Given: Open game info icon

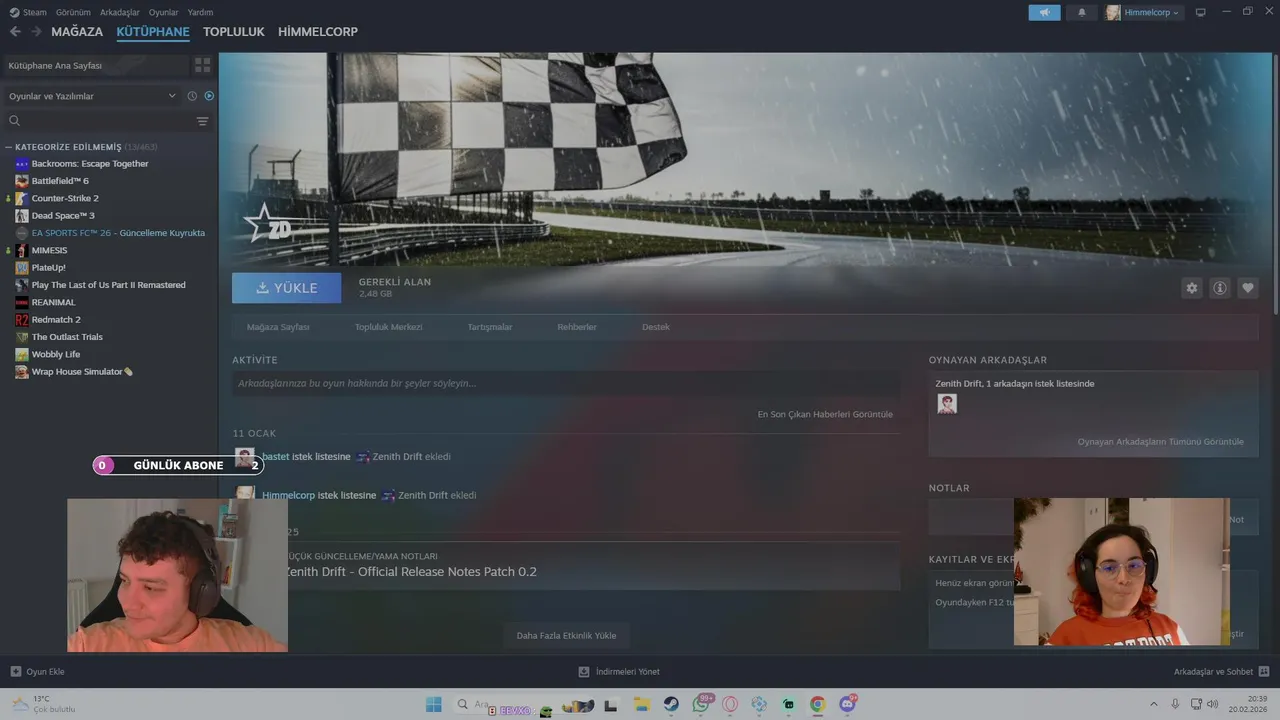Looking at the screenshot, I should coord(1219,288).
